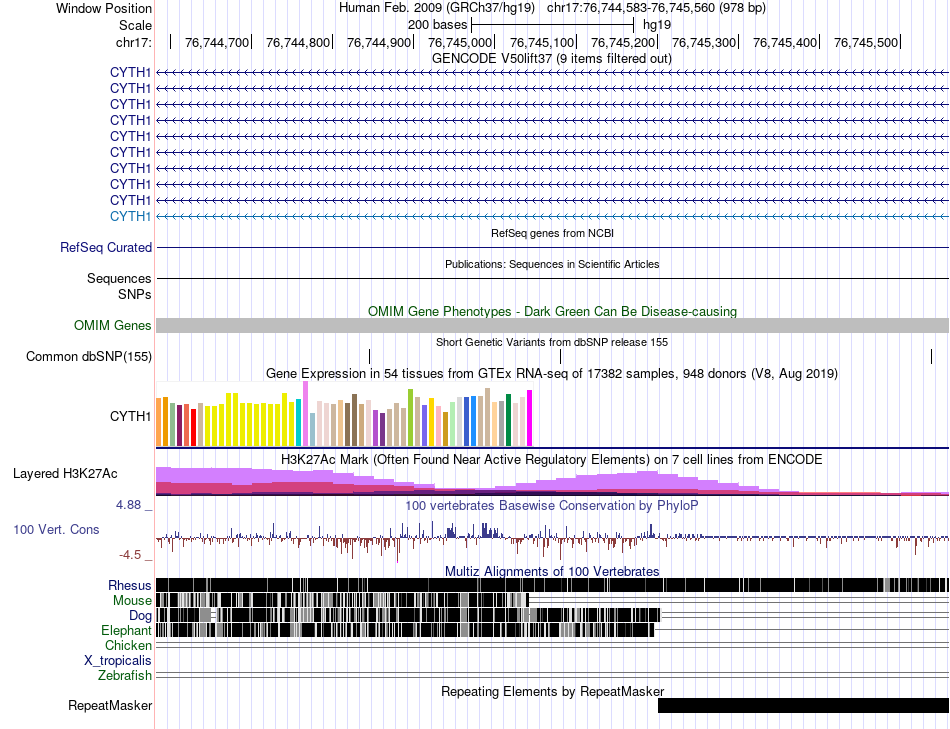
Task: Click the 76,745,100 ruler coordinate
Action: [x=542, y=42]
